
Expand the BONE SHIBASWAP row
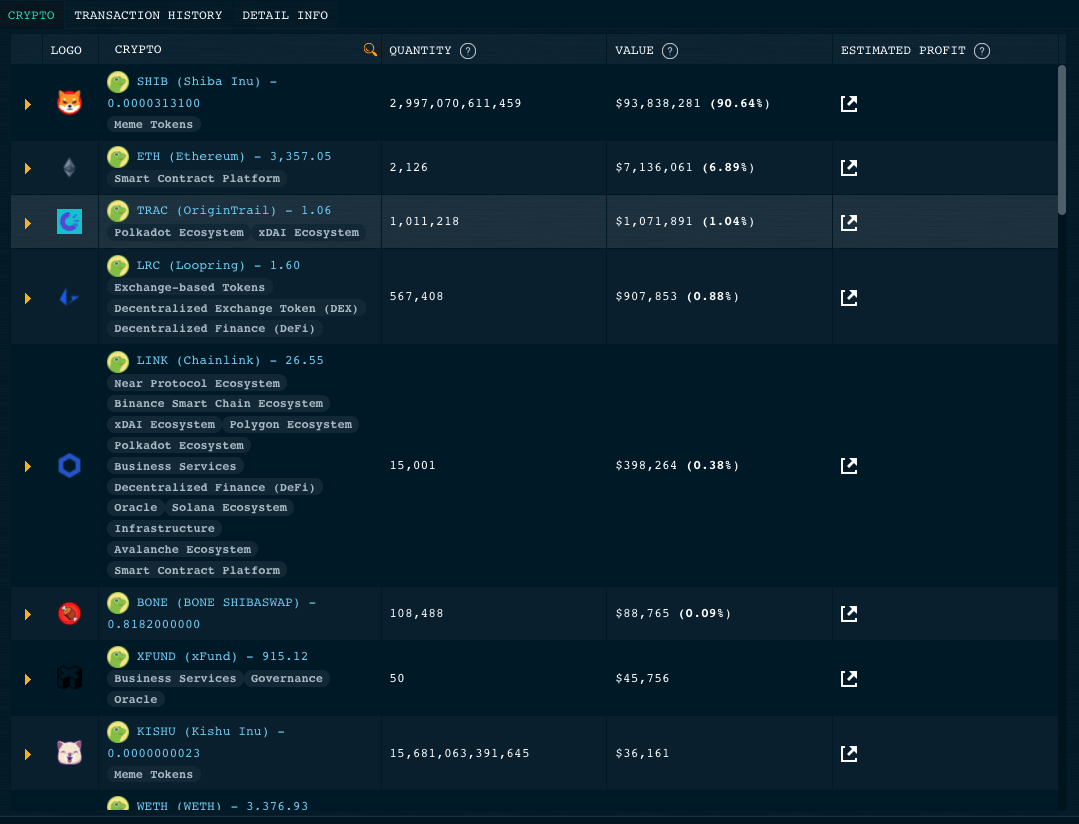click(x=28, y=614)
